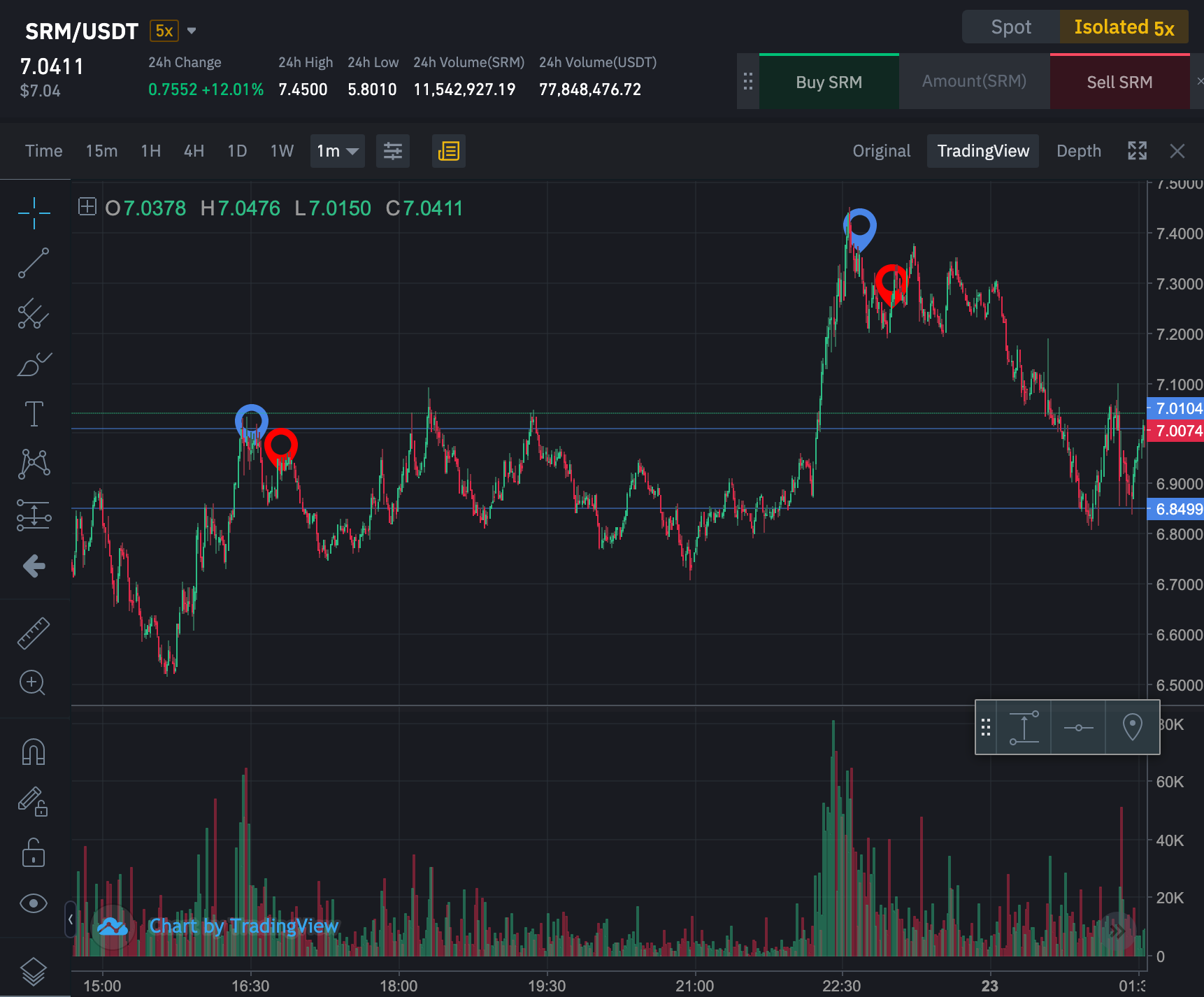Click the $7.04 USD price

tap(41, 91)
